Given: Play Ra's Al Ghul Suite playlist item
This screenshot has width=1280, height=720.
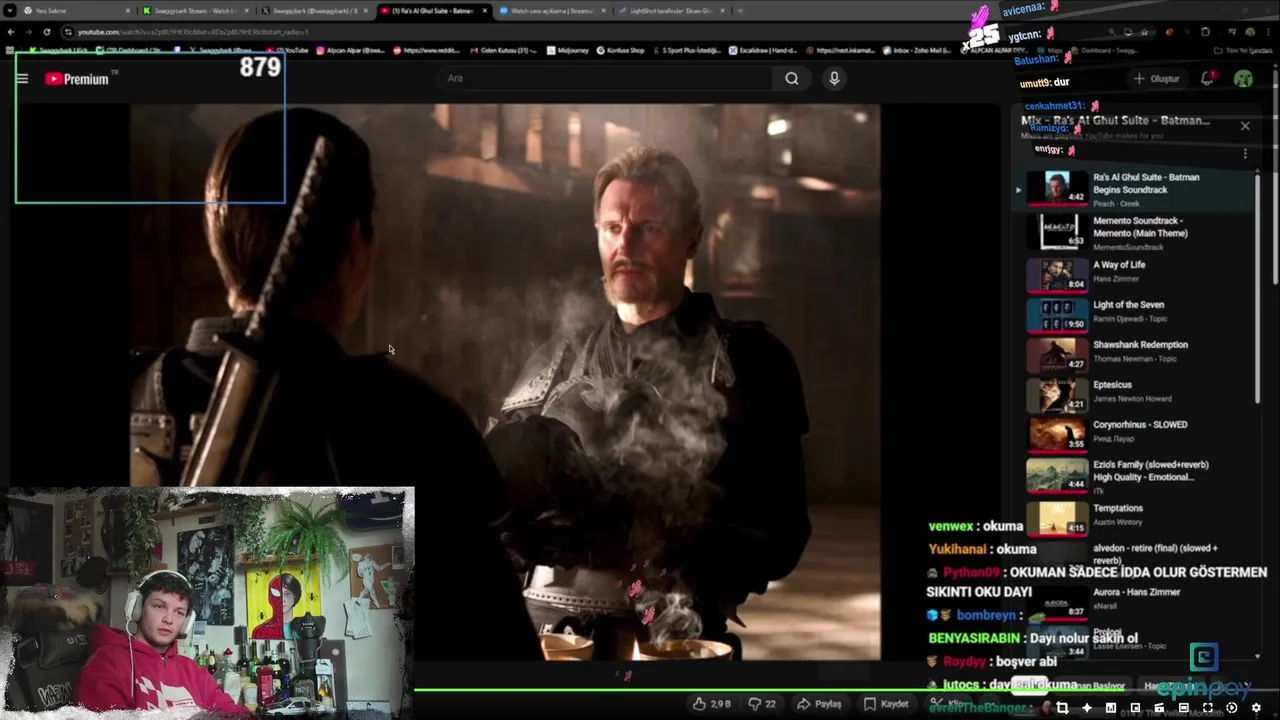Looking at the screenshot, I should tap(1134, 189).
